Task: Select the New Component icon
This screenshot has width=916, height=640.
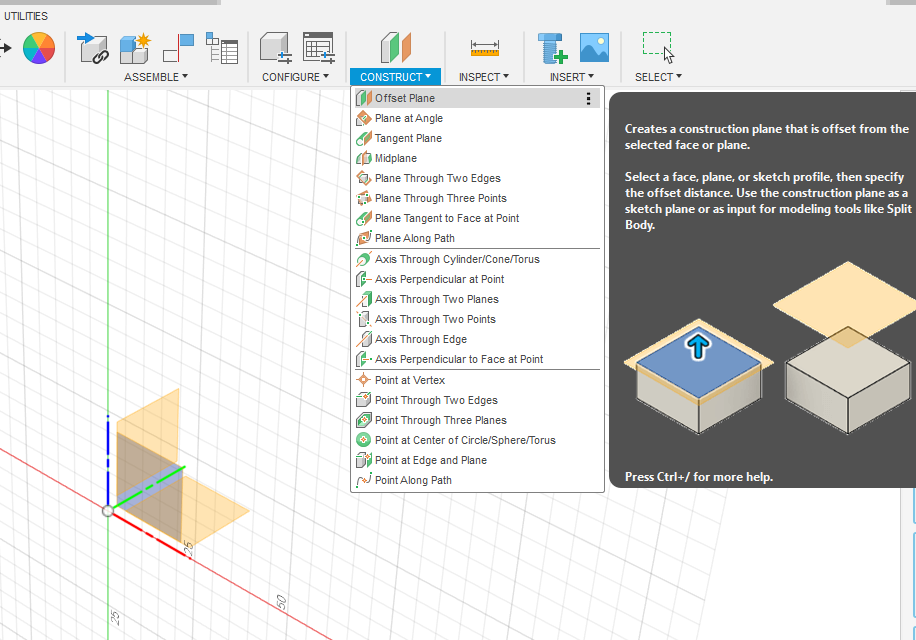Action: click(134, 47)
